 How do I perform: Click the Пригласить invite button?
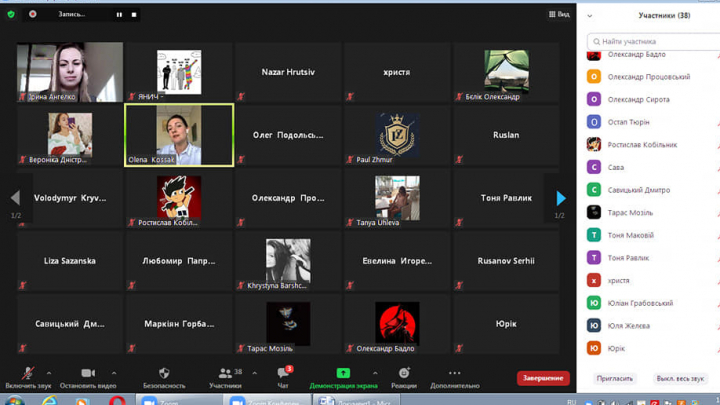pos(614,379)
